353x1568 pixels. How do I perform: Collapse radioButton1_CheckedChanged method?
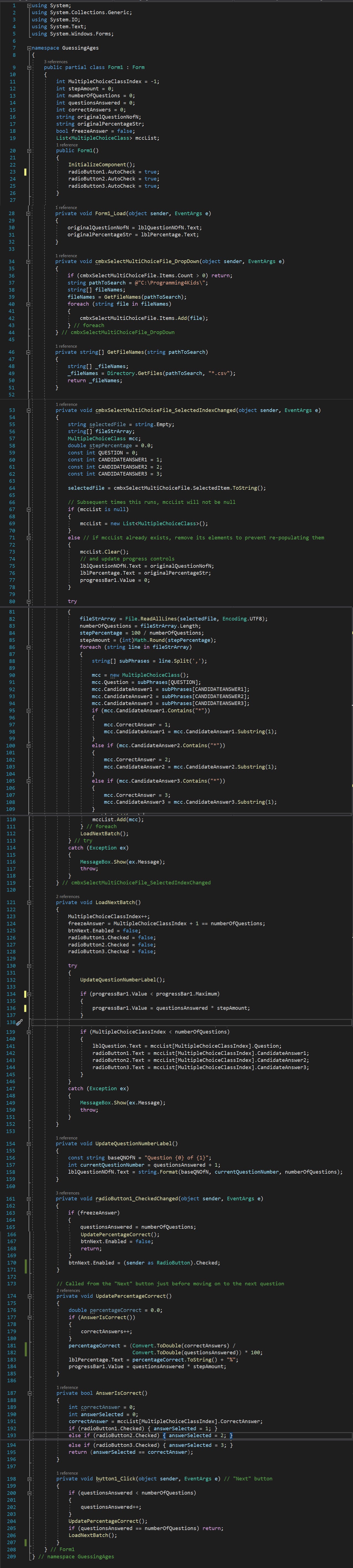pyautogui.click(x=29, y=1199)
